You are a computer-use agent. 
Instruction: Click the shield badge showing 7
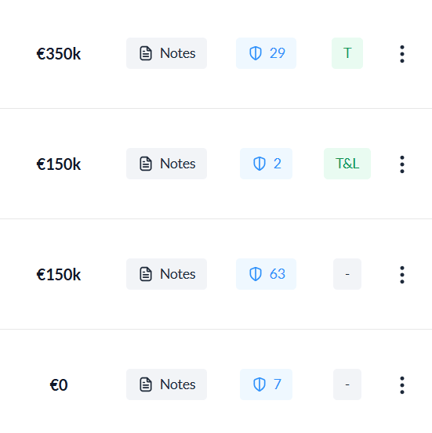[266, 384]
